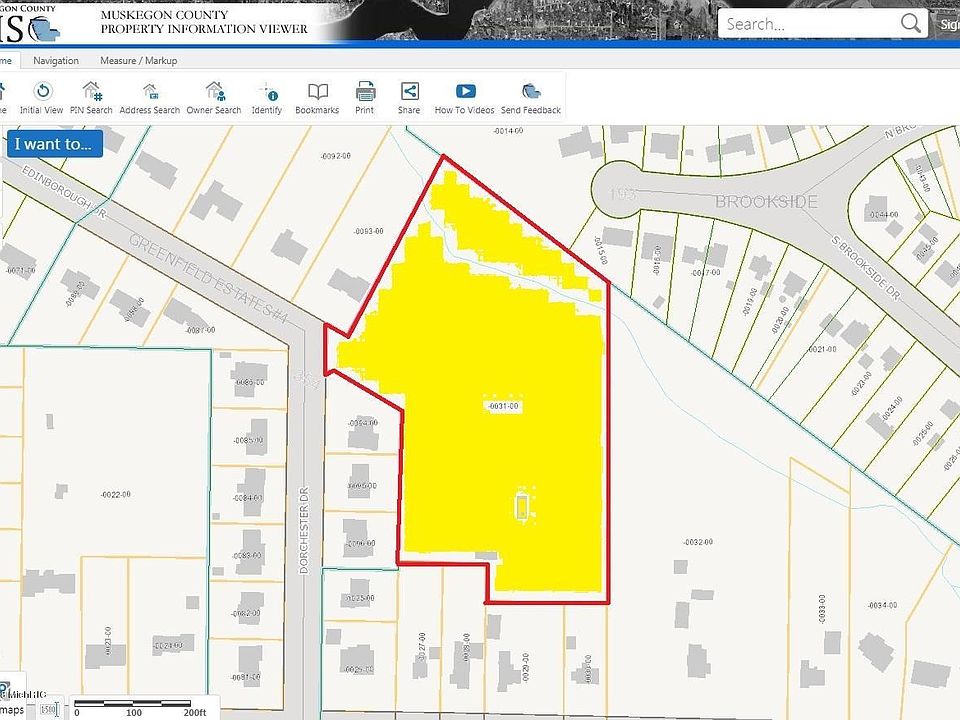Click parcel -0032-00 on the map
The height and width of the screenshot is (720, 960).
click(698, 542)
